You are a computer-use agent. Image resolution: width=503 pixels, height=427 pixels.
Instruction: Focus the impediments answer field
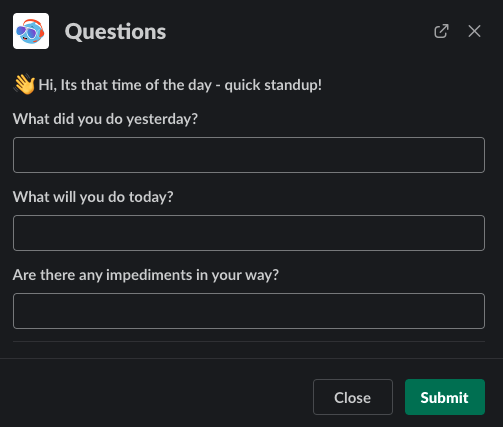click(249, 311)
